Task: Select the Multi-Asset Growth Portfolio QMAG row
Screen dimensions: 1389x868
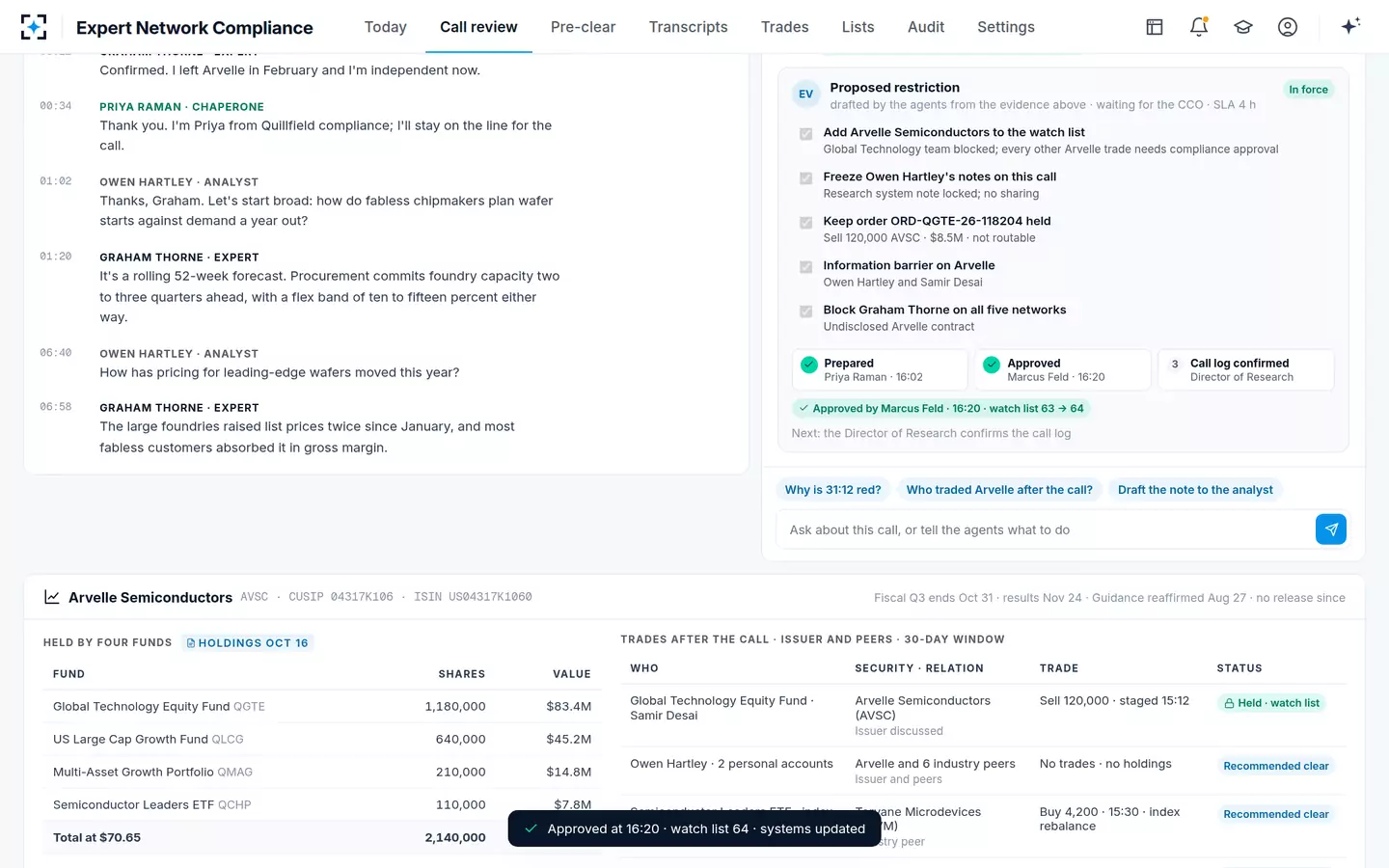Action: pos(322,773)
